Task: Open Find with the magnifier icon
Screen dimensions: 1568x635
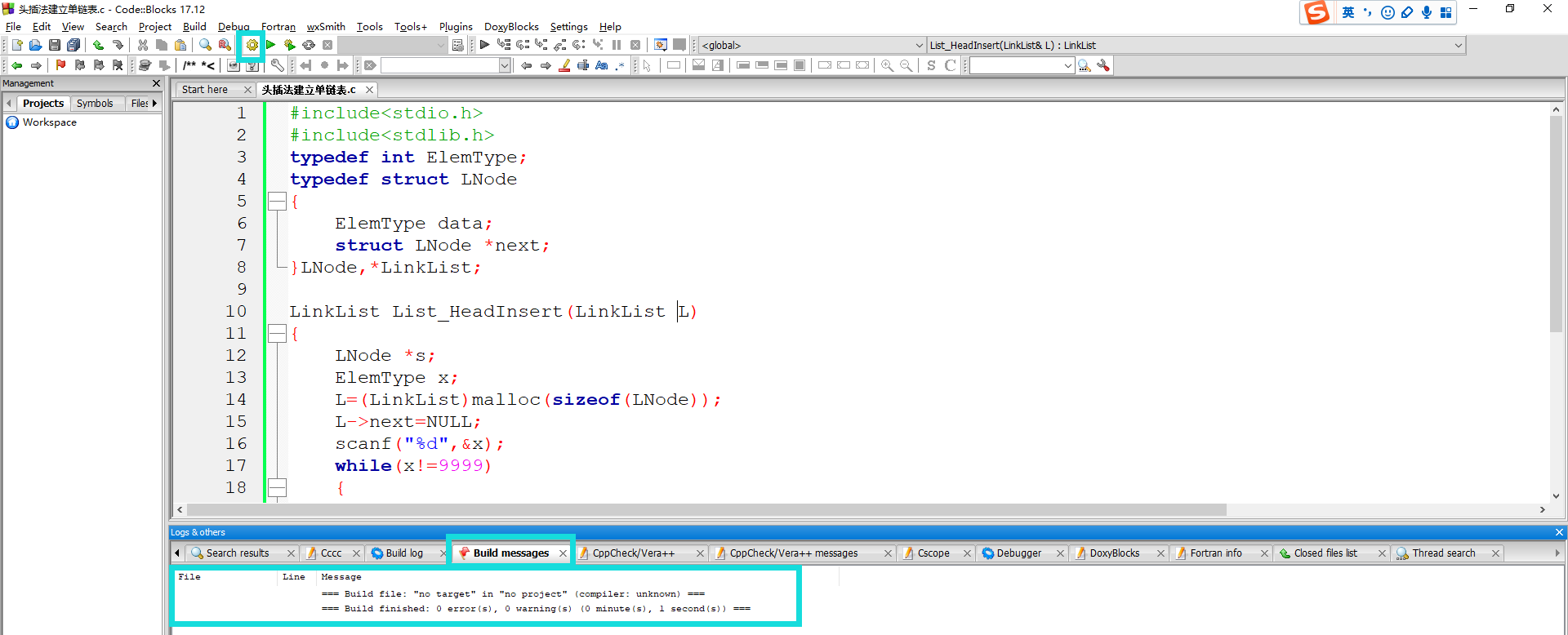Action: coord(206,45)
